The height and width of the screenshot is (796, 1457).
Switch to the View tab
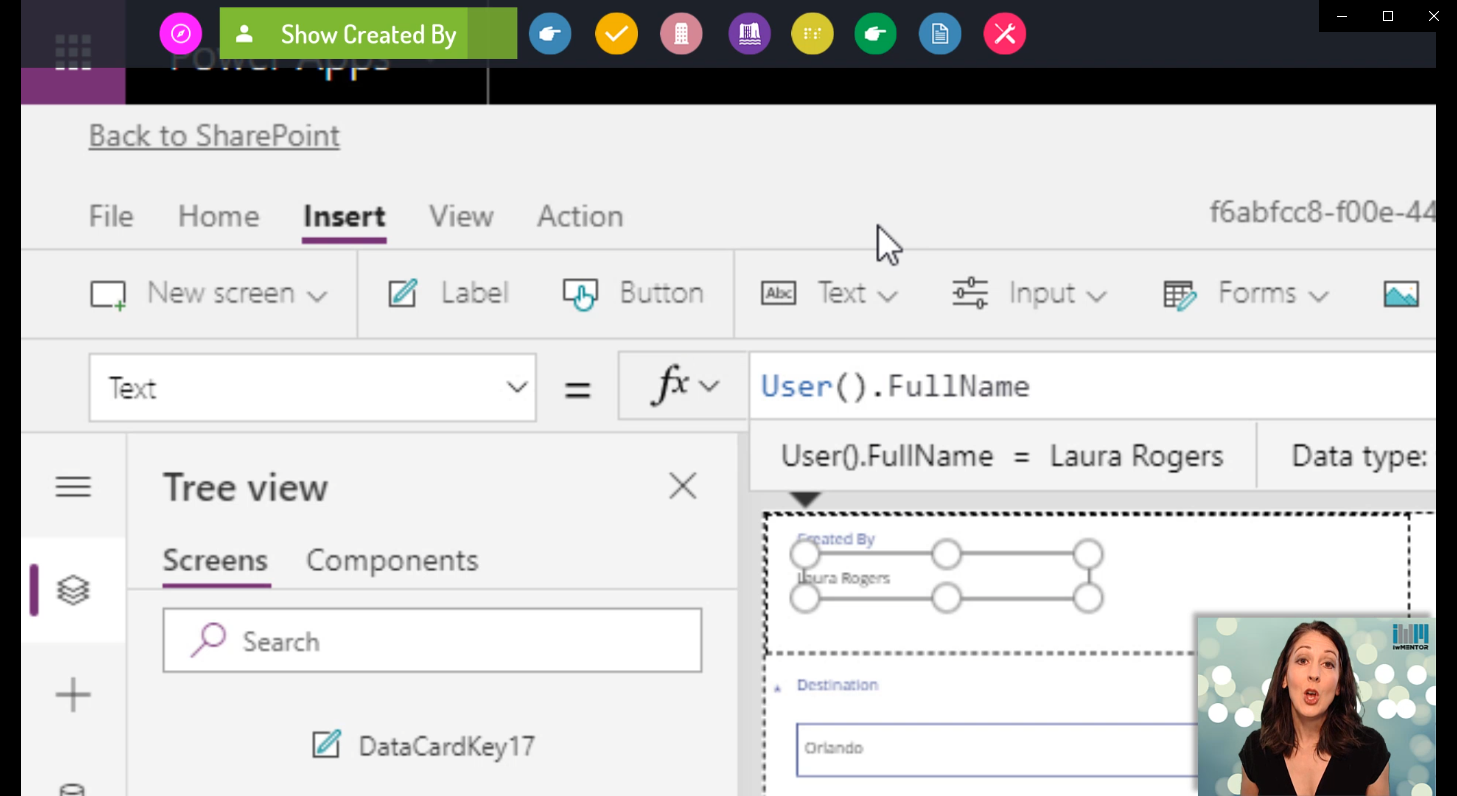[462, 216]
